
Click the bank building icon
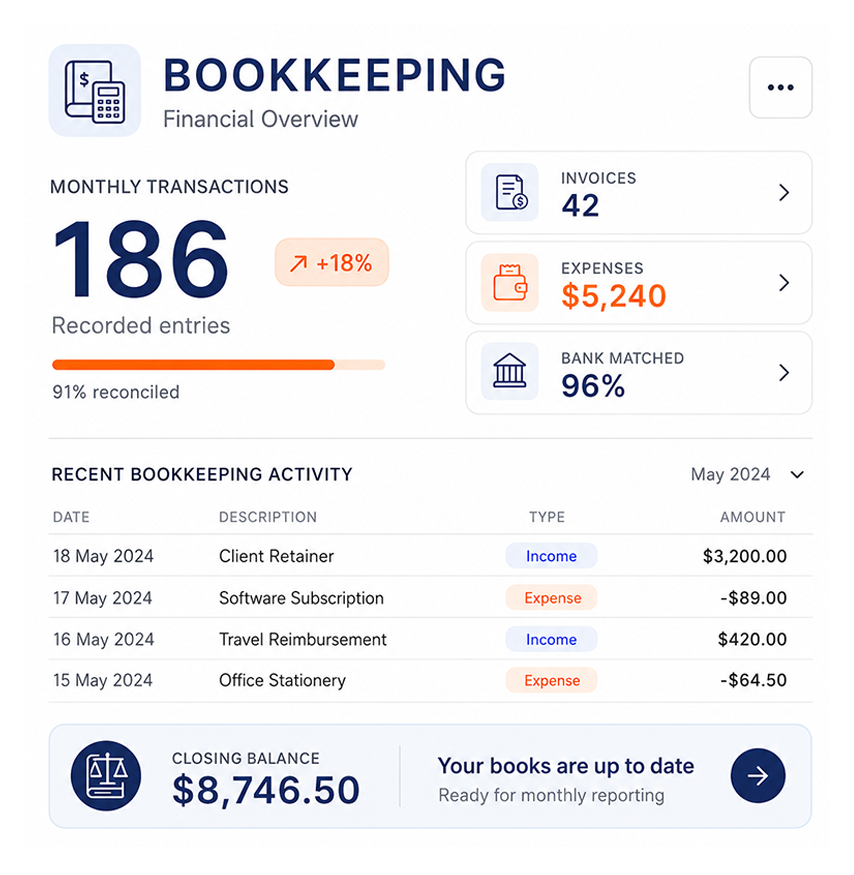[x=510, y=372]
